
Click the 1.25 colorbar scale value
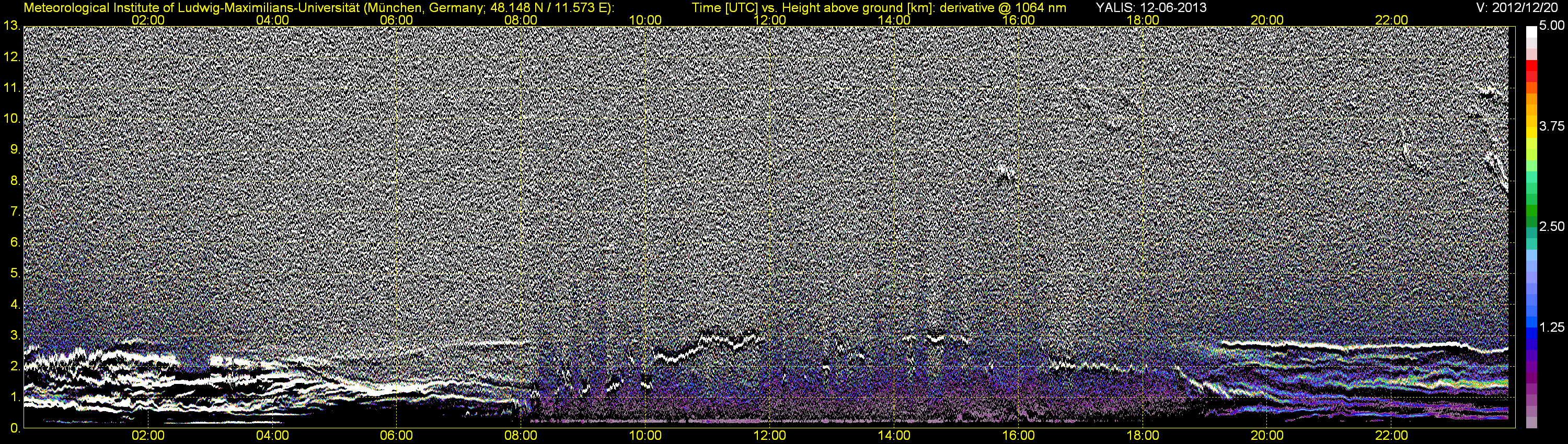(x=1552, y=327)
